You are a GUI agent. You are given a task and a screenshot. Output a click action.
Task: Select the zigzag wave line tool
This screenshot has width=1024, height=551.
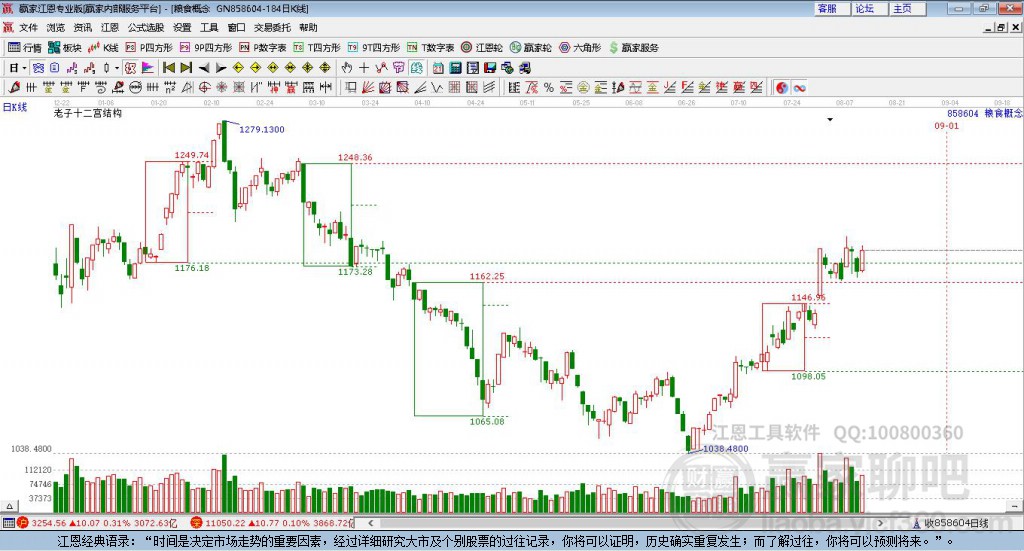437,87
